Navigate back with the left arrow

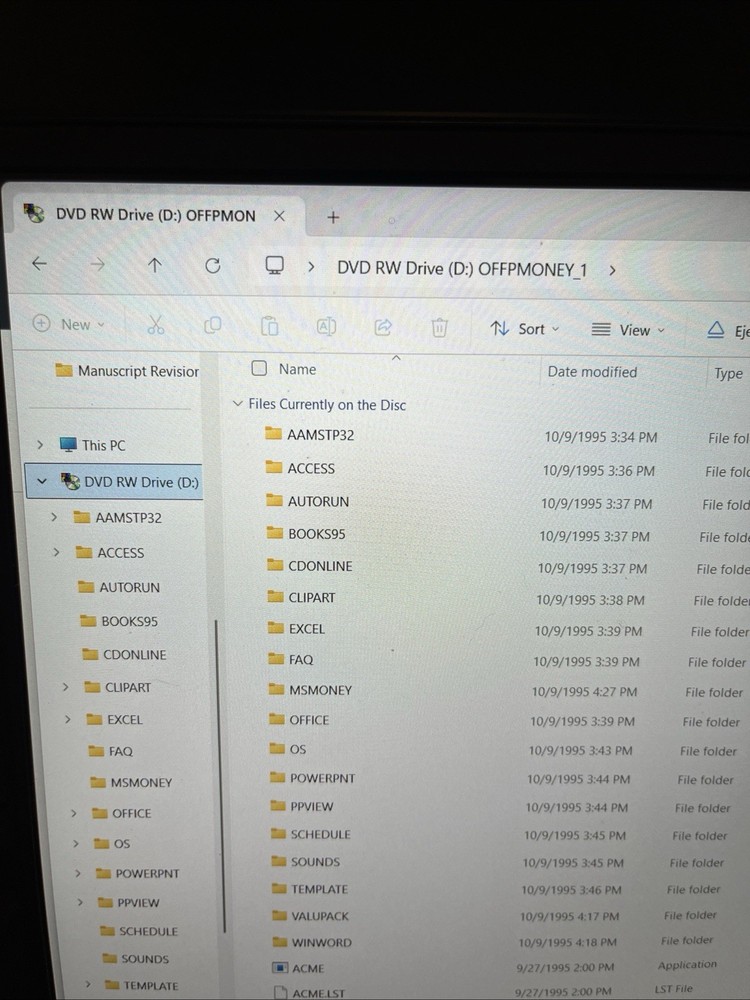[39, 264]
